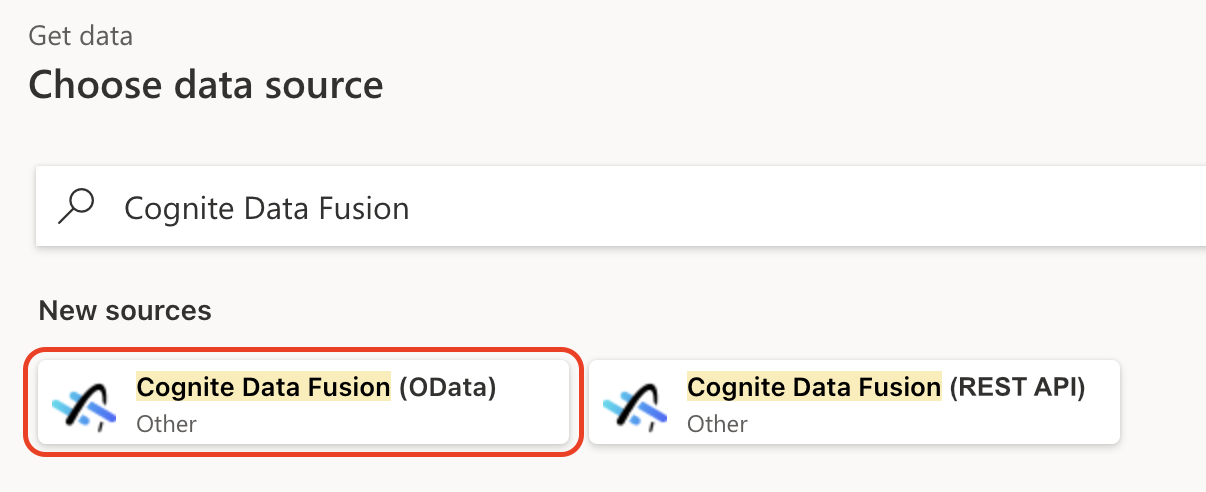Click highlighted "Cognite Data Fusion" in the REST API card

pos(814,387)
